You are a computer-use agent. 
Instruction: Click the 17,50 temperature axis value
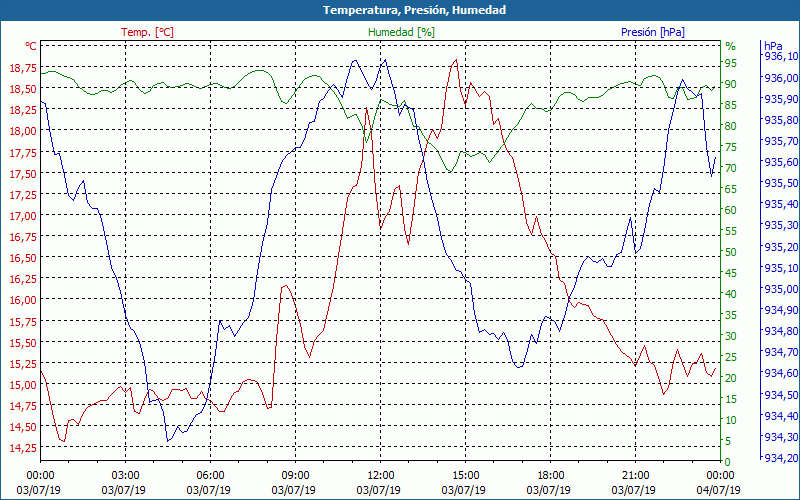pos(23,173)
